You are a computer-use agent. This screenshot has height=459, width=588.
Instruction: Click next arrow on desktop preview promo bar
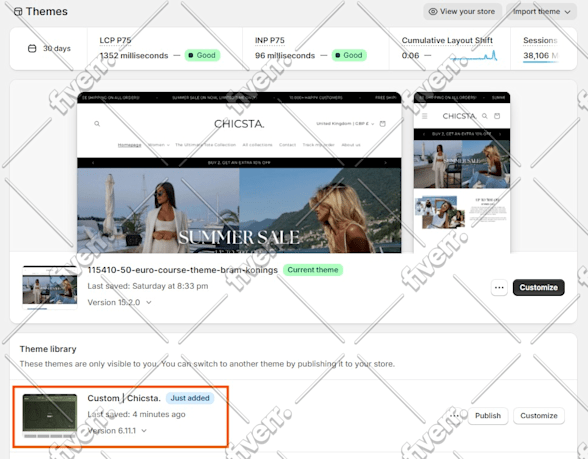point(385,163)
